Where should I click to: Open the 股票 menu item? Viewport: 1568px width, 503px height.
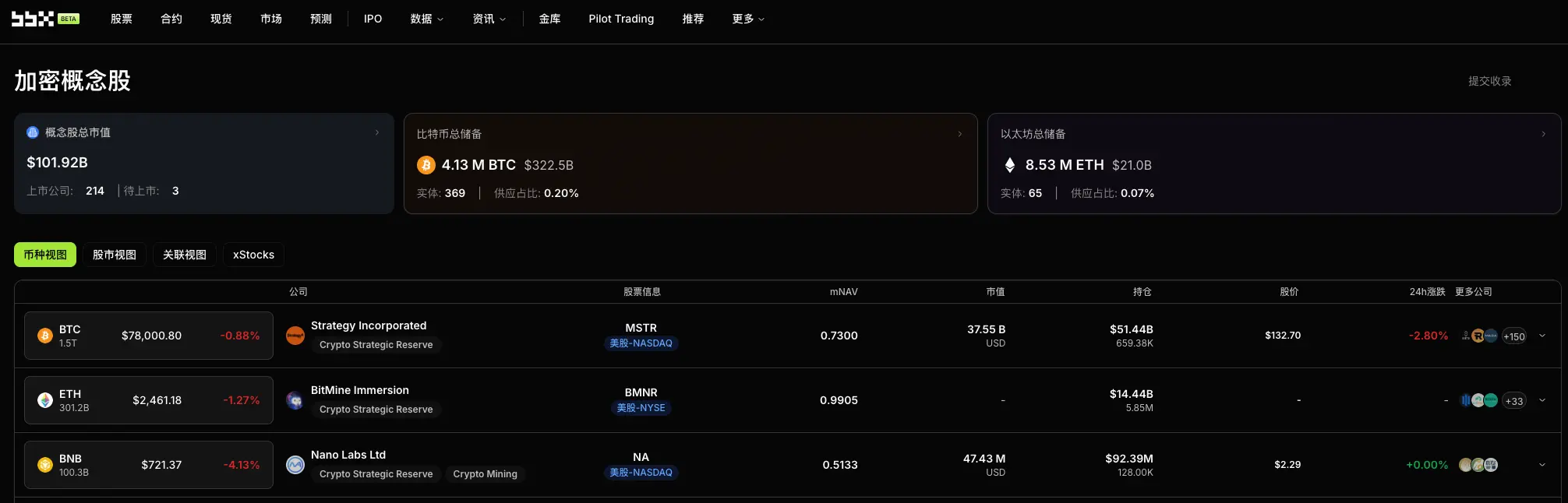[122, 19]
